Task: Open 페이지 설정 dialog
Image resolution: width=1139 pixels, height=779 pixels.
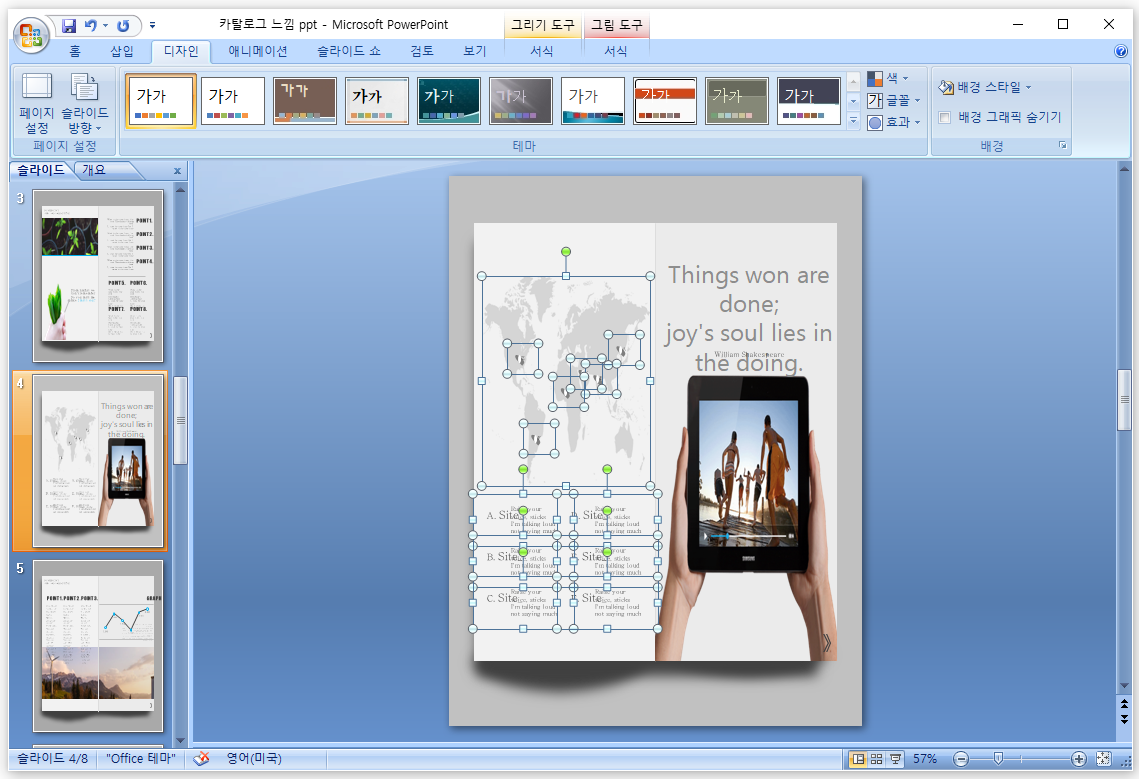Action: [x=37, y=104]
